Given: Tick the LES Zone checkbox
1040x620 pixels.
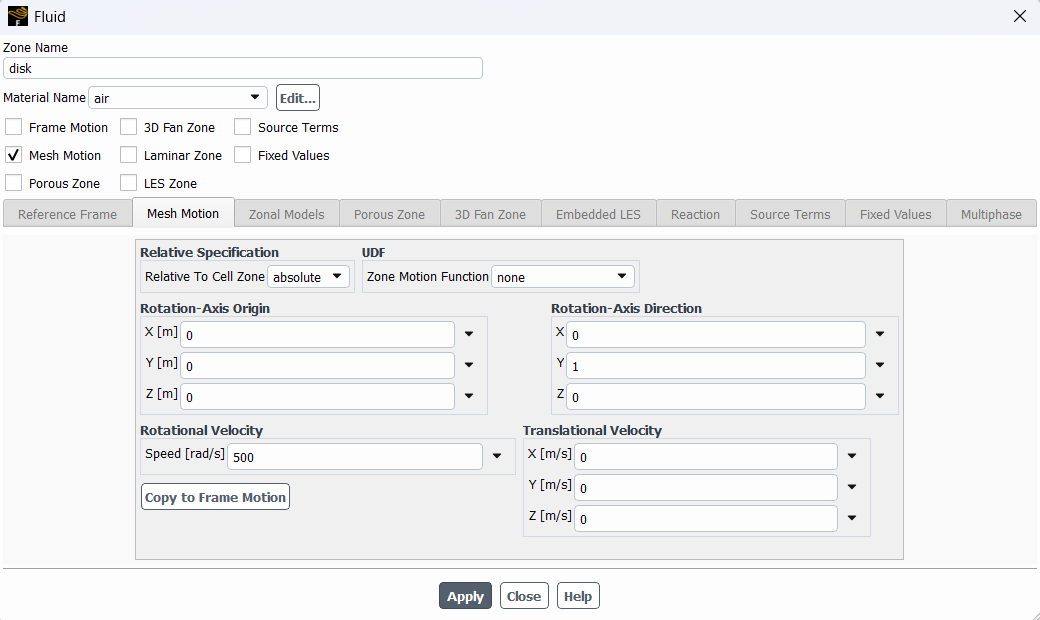Looking at the screenshot, I should click(x=129, y=183).
